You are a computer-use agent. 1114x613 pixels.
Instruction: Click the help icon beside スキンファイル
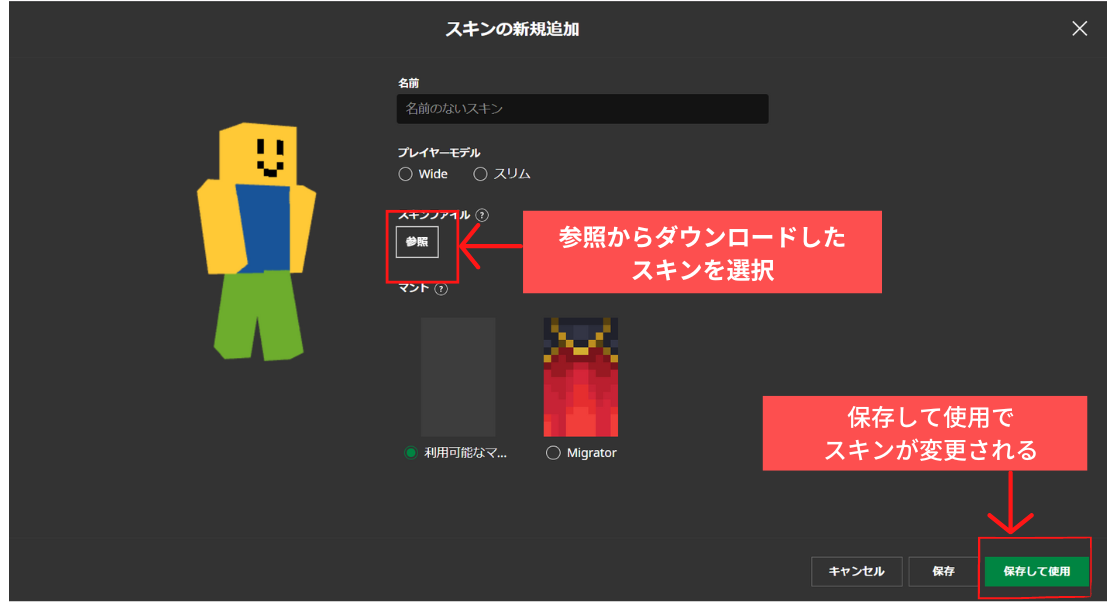pyautogui.click(x=482, y=215)
